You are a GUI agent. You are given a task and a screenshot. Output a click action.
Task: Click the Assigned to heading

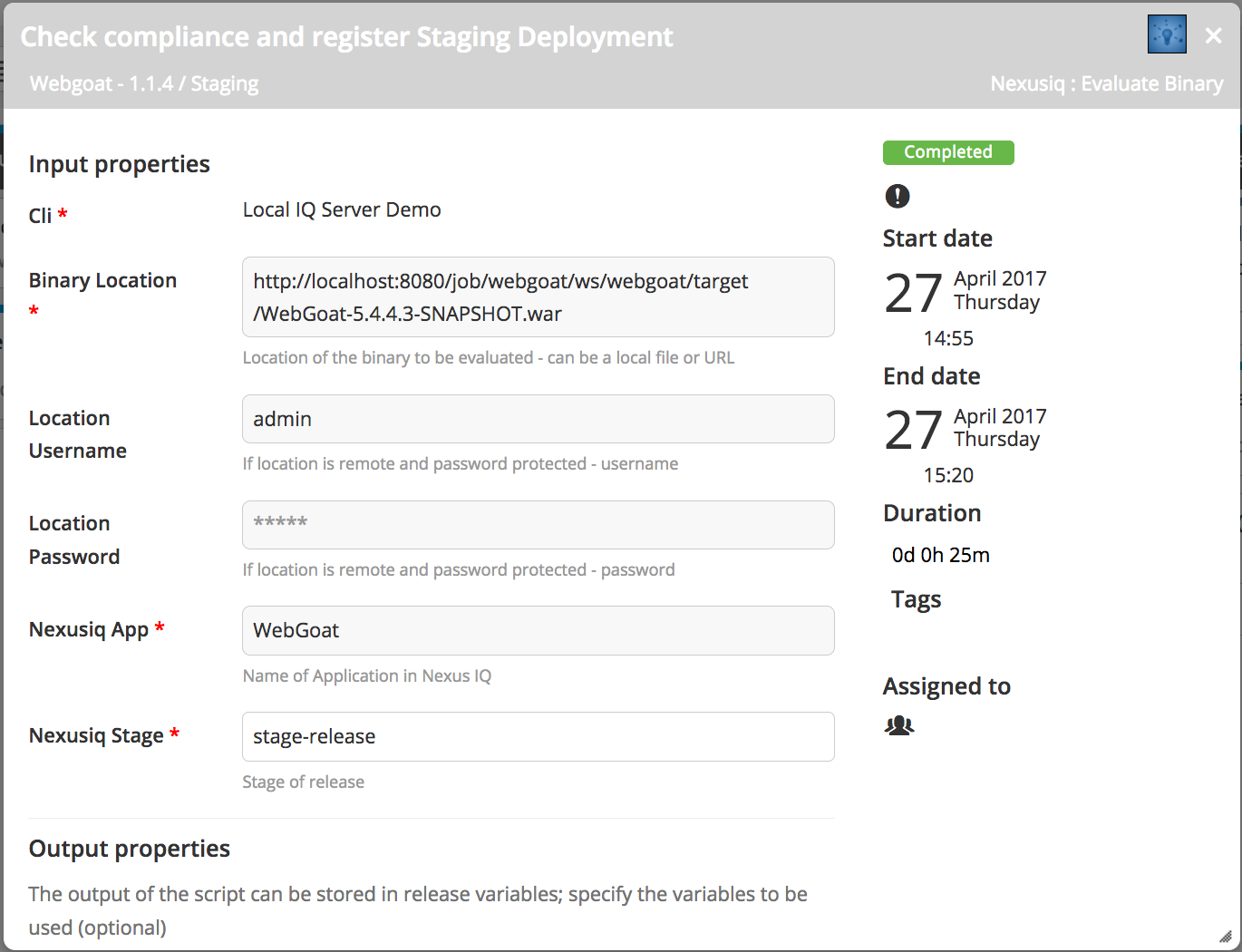tap(946, 687)
